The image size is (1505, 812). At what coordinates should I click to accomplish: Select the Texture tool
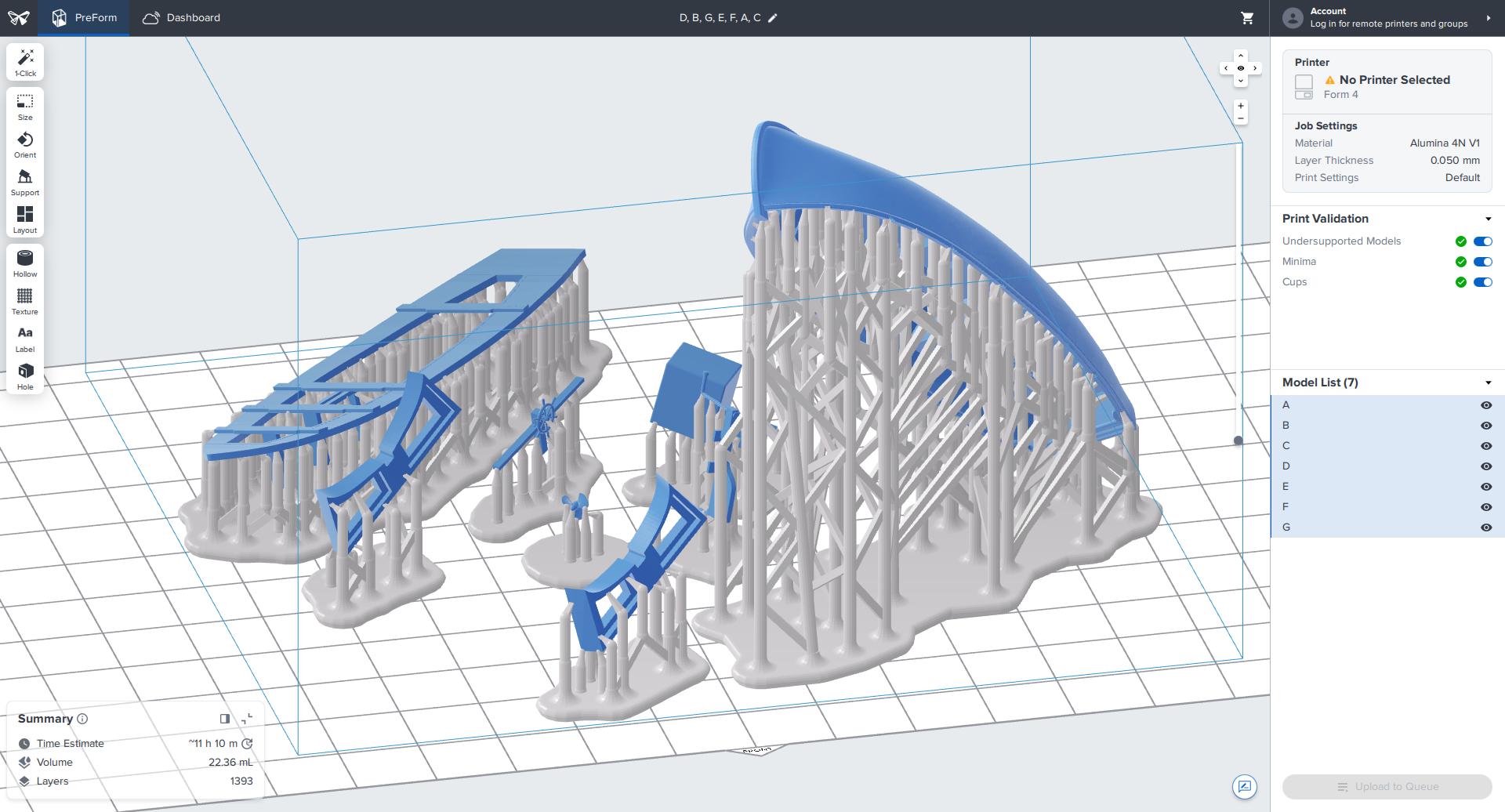25,302
